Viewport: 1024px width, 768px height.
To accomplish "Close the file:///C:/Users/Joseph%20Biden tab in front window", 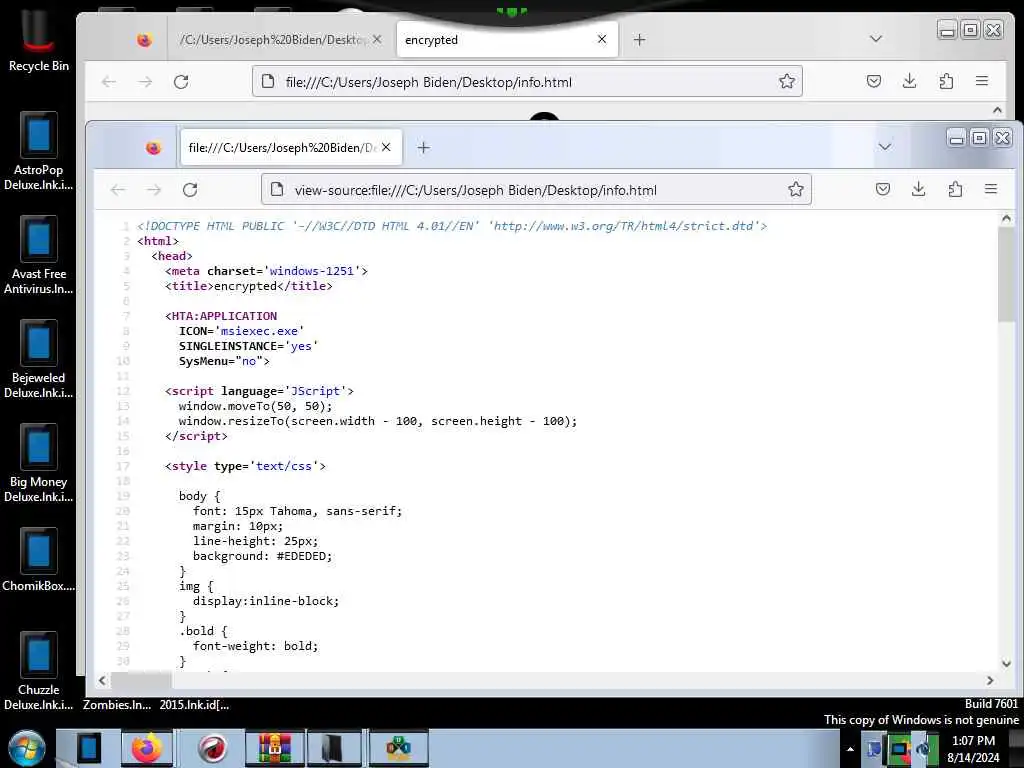I will click(x=387, y=147).
